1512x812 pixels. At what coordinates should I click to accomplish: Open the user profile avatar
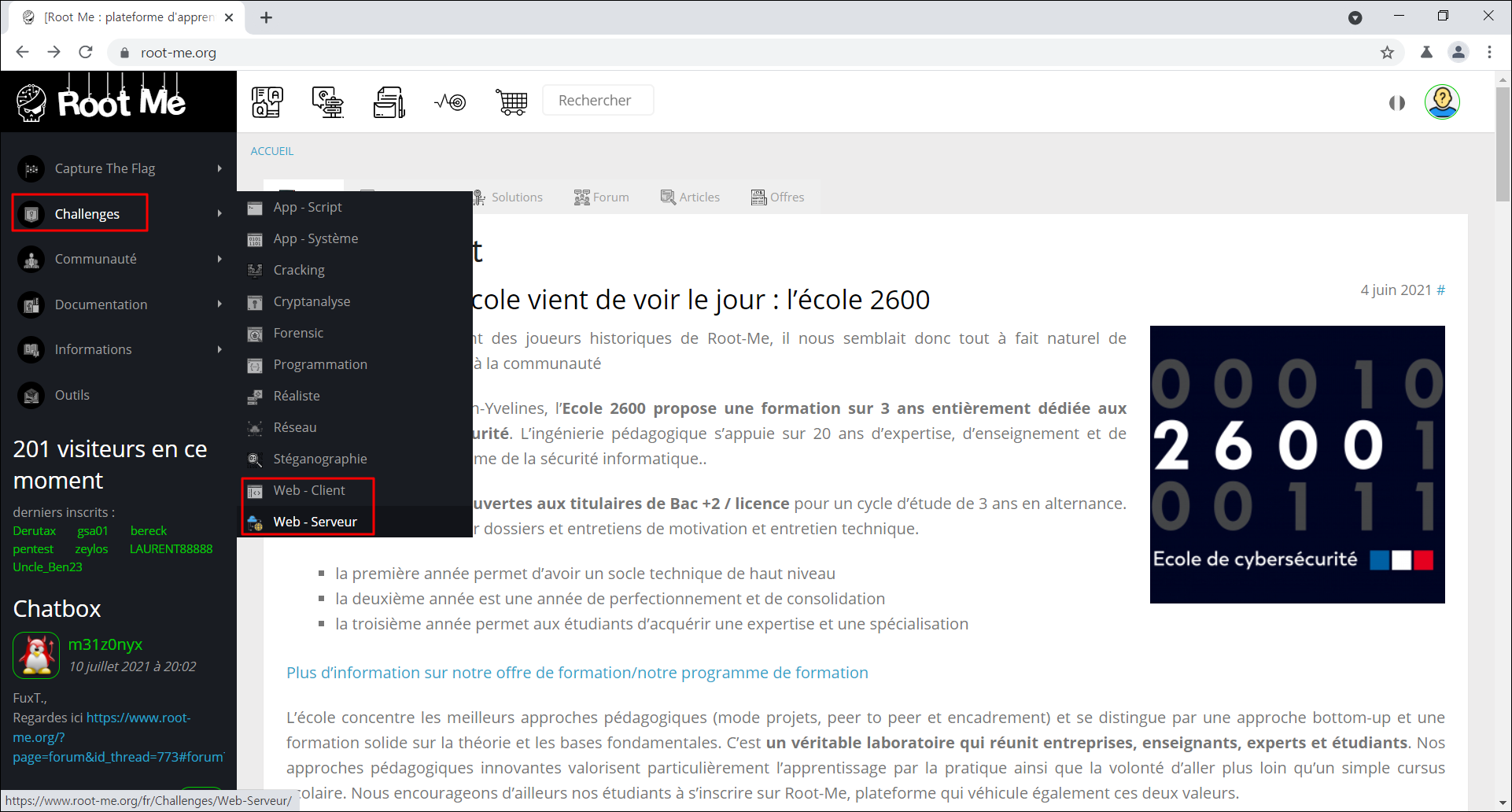pos(1443,101)
